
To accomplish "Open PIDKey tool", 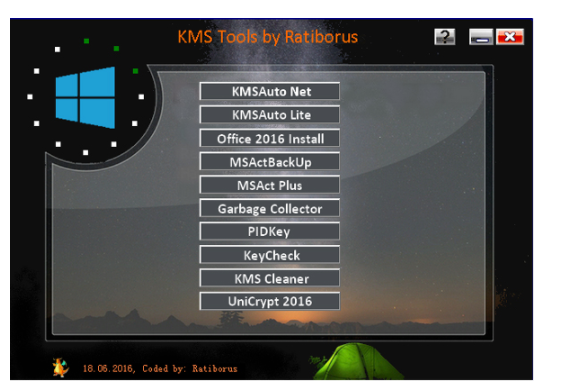I will (x=269, y=231).
